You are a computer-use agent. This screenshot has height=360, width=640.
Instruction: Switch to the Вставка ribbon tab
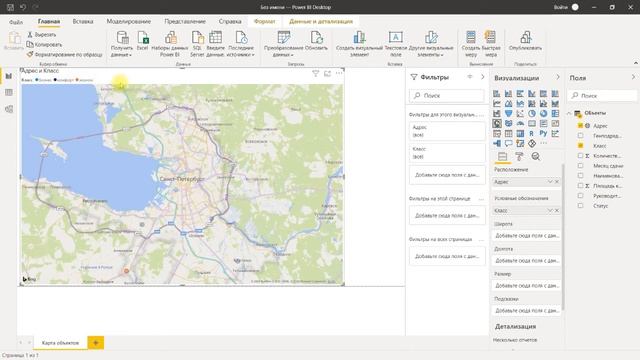coord(83,21)
